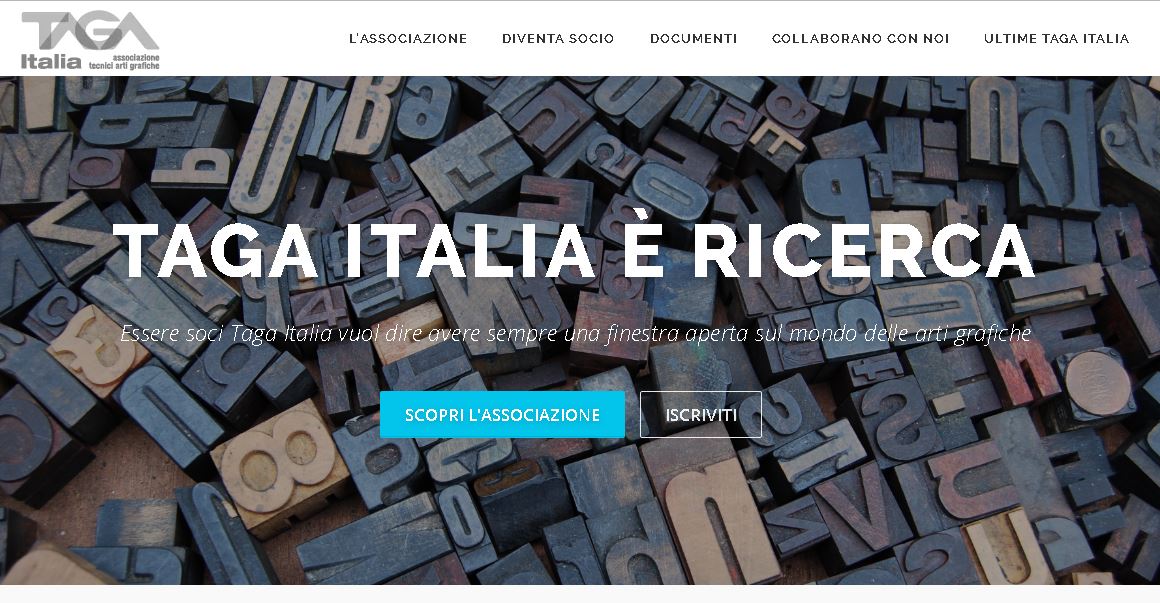Click the 'associazione tecnici arti grafiche' logo tagline
The height and width of the screenshot is (603, 1160).
(x=124, y=61)
